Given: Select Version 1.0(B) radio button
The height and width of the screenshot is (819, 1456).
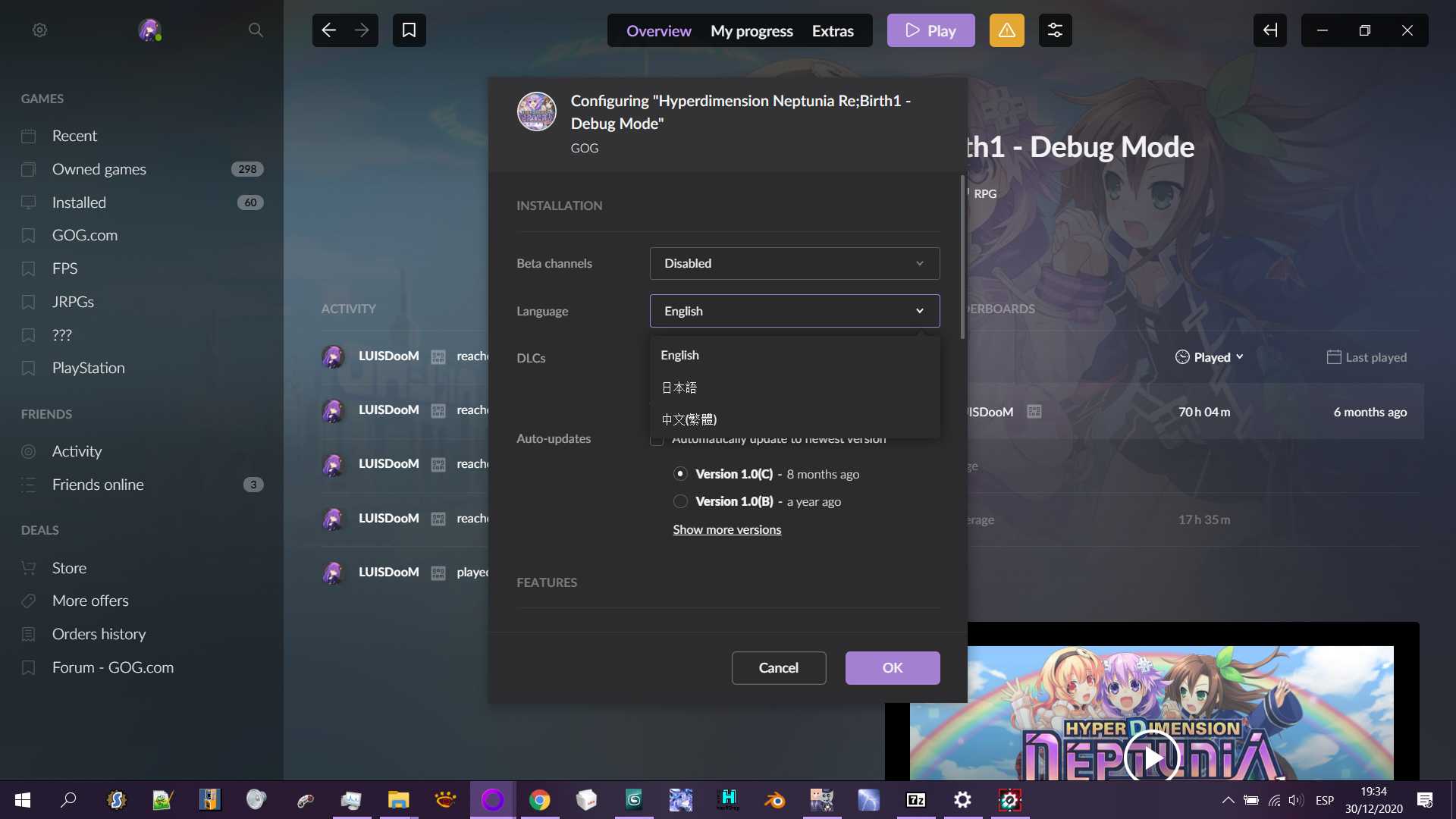Looking at the screenshot, I should (680, 501).
